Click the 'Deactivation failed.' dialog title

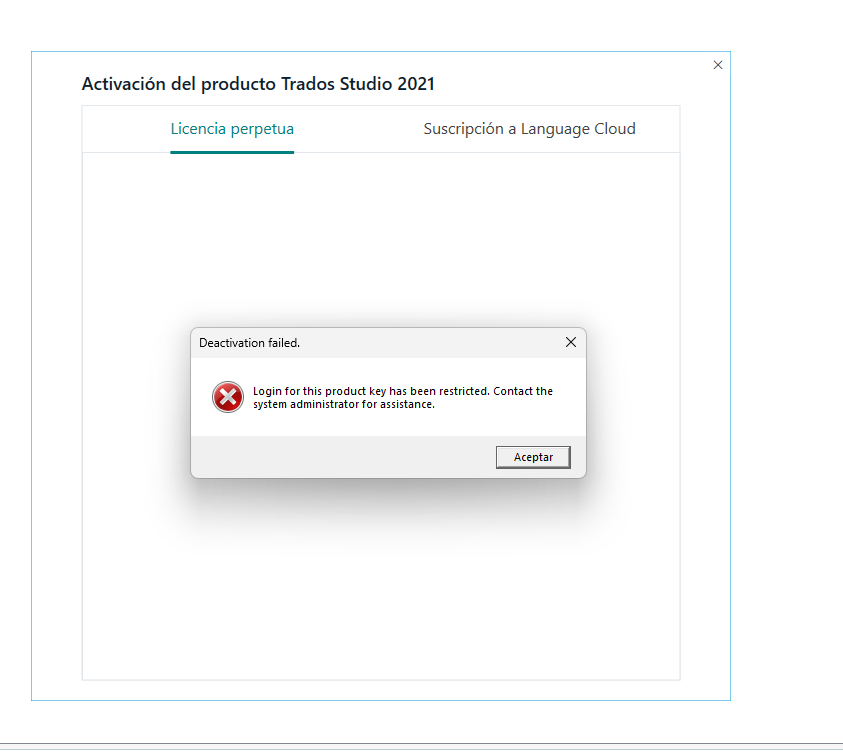click(249, 343)
